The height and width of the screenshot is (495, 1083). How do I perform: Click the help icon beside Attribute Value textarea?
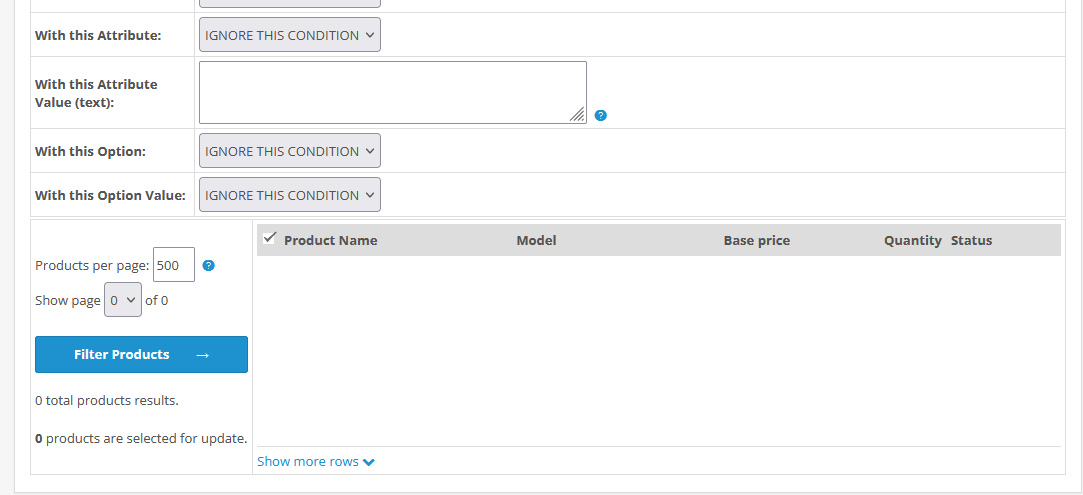tap(600, 116)
